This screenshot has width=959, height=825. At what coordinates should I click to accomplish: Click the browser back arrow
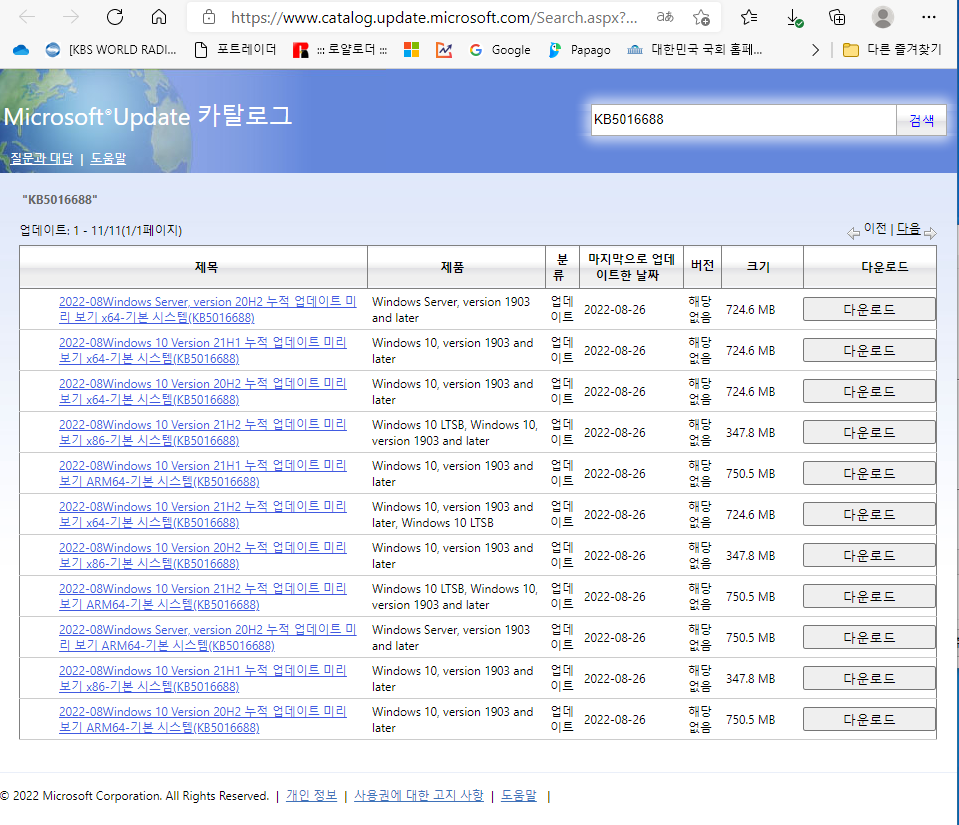tap(28, 17)
